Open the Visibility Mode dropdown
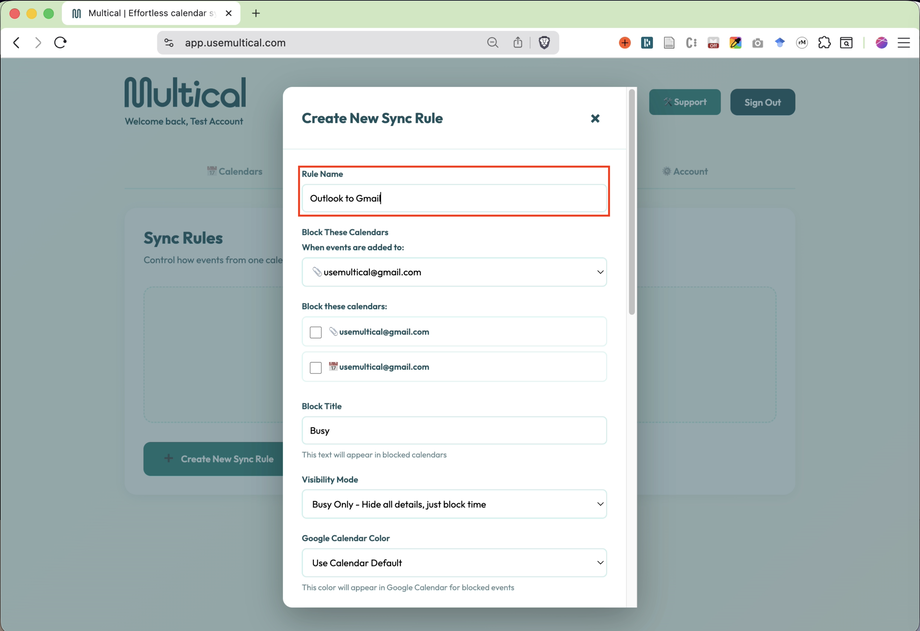 [x=454, y=504]
